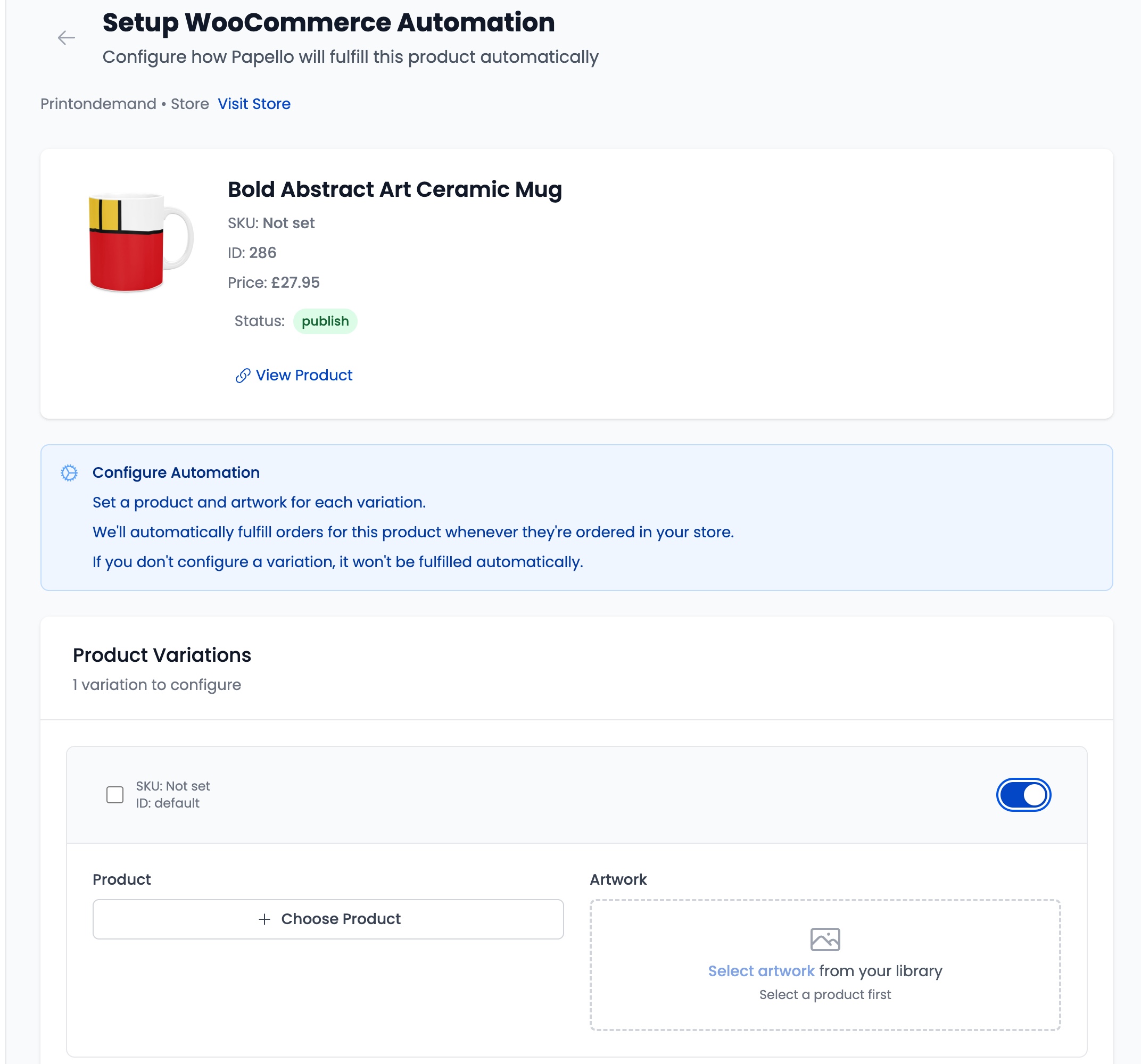This screenshot has height=1064, width=1141.
Task: Tick the default variation checkbox
Action: point(115,795)
